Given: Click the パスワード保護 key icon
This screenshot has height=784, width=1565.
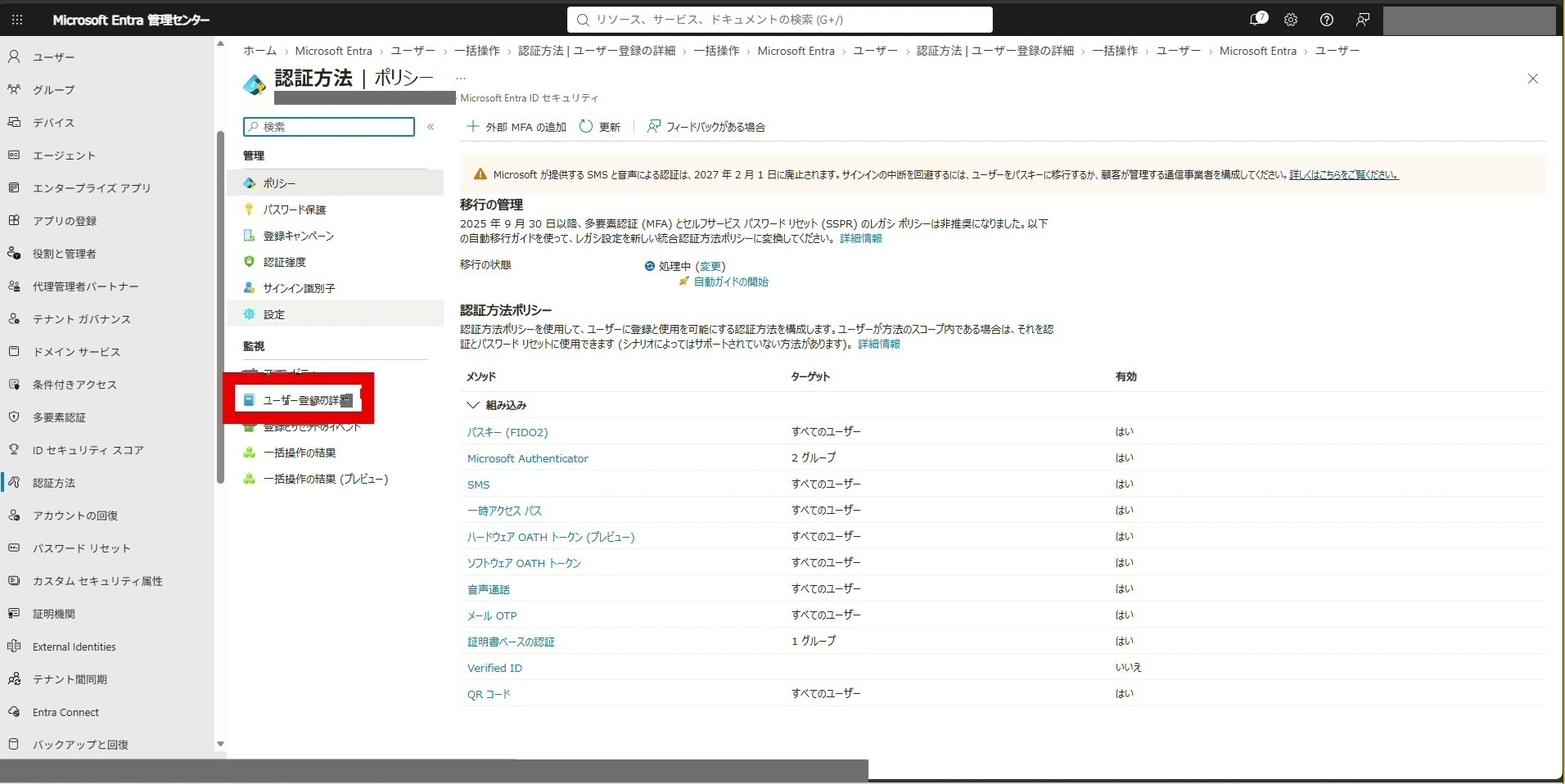Looking at the screenshot, I should pos(250,210).
